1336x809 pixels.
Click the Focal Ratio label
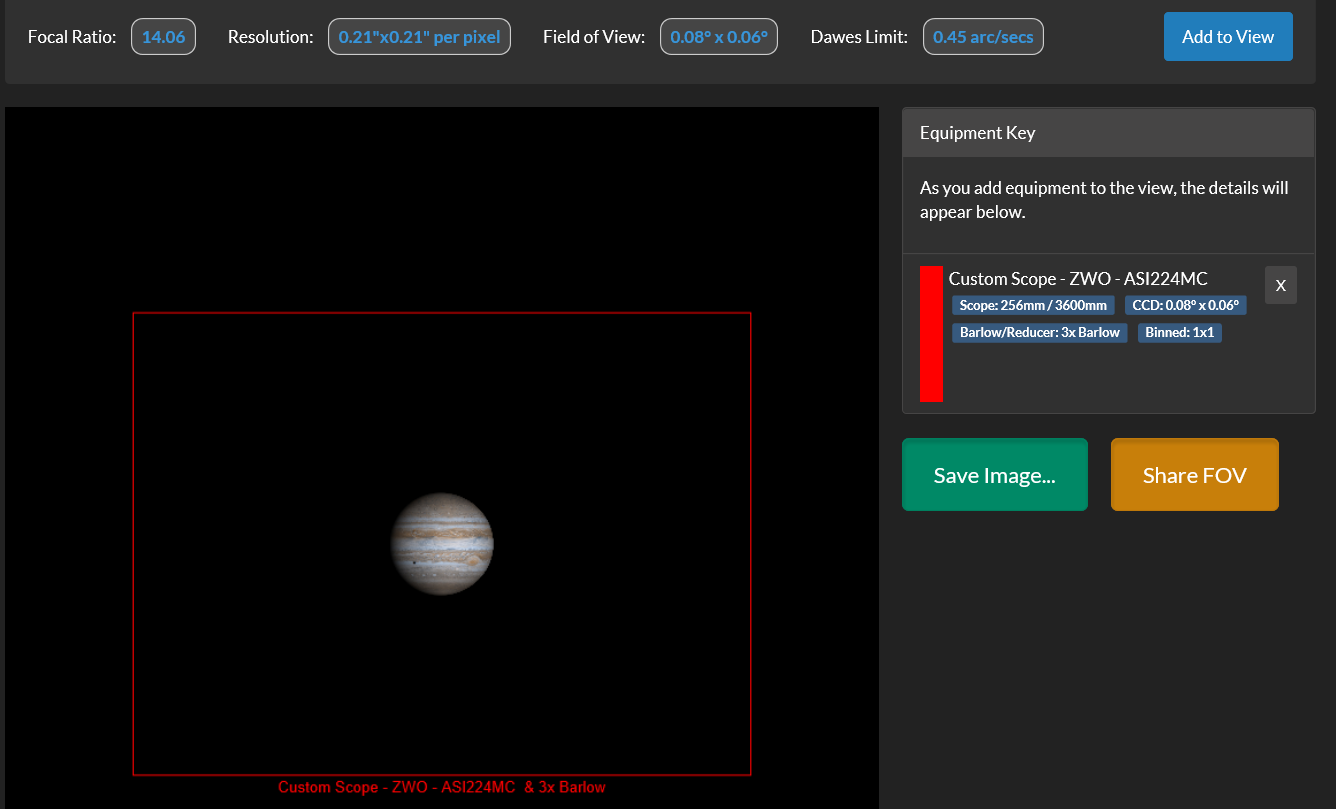coord(72,37)
